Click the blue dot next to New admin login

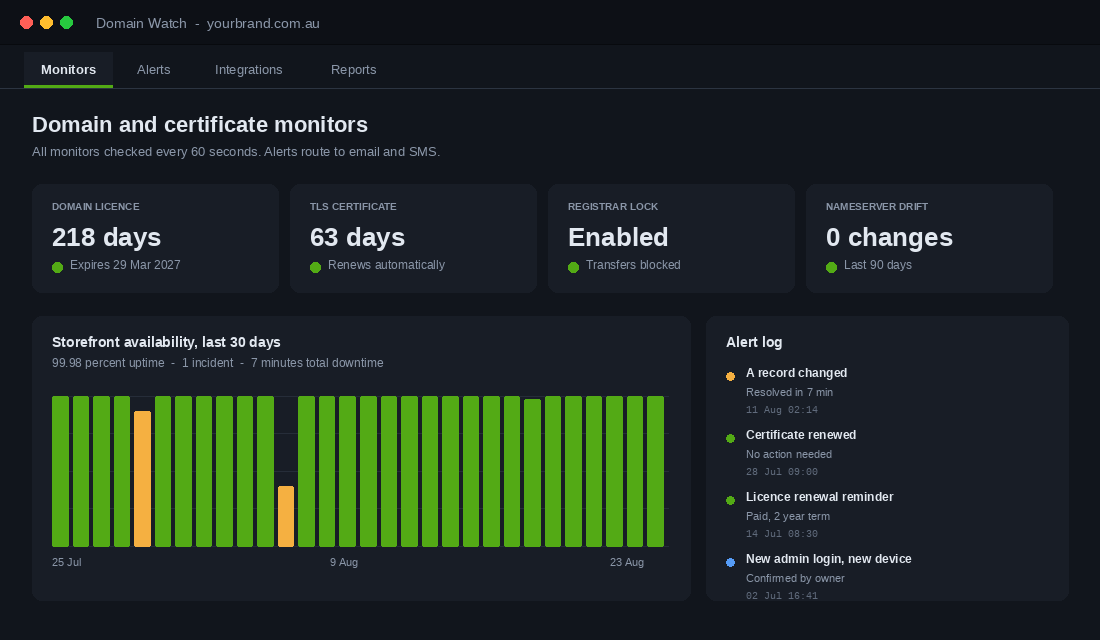tap(730, 562)
